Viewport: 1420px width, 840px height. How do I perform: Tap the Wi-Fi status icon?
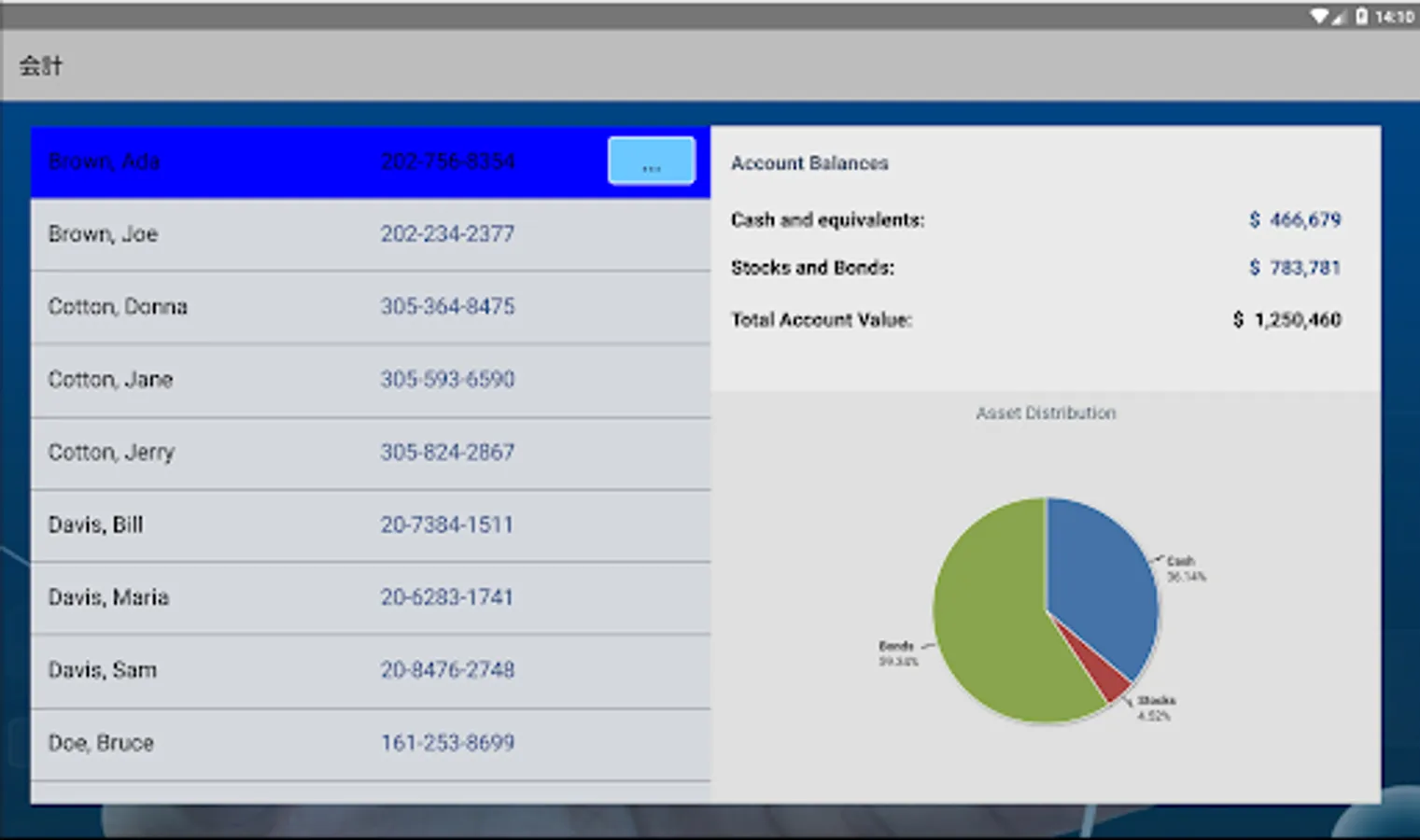[x=1319, y=16]
